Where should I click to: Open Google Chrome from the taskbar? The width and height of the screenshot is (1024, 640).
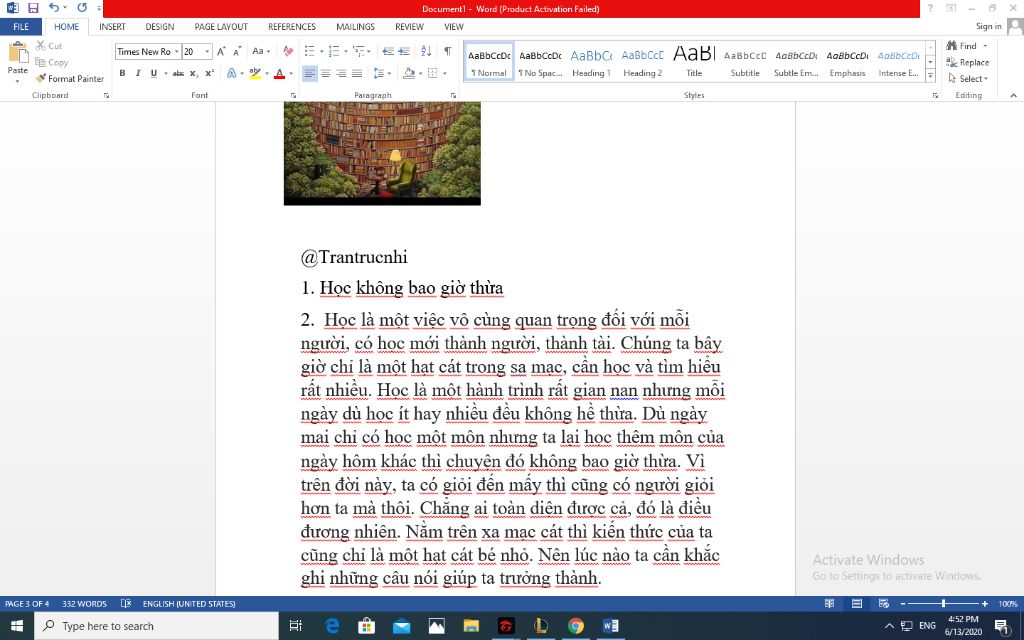click(x=575, y=626)
